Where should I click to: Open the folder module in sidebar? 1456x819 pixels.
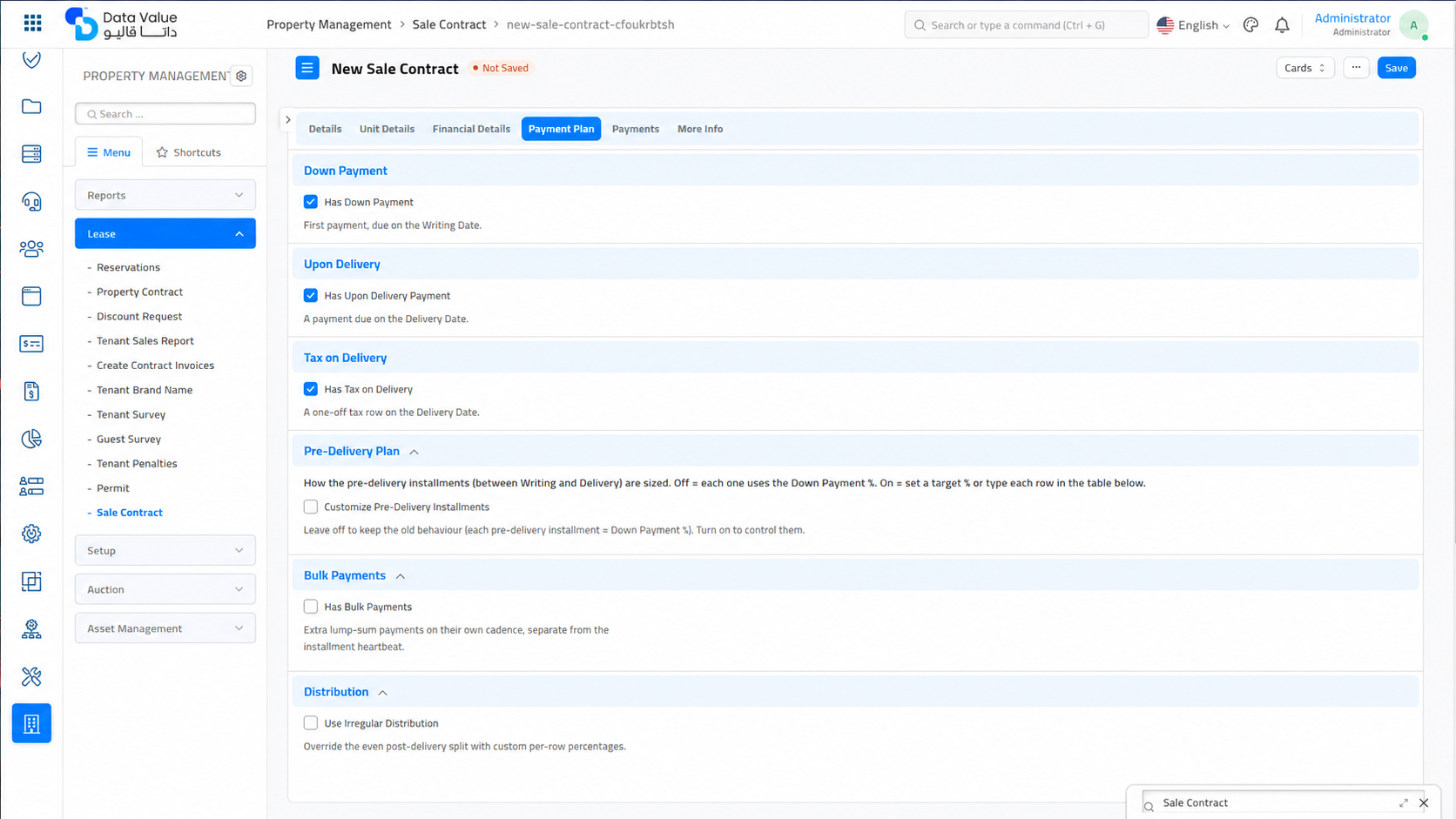click(x=31, y=106)
